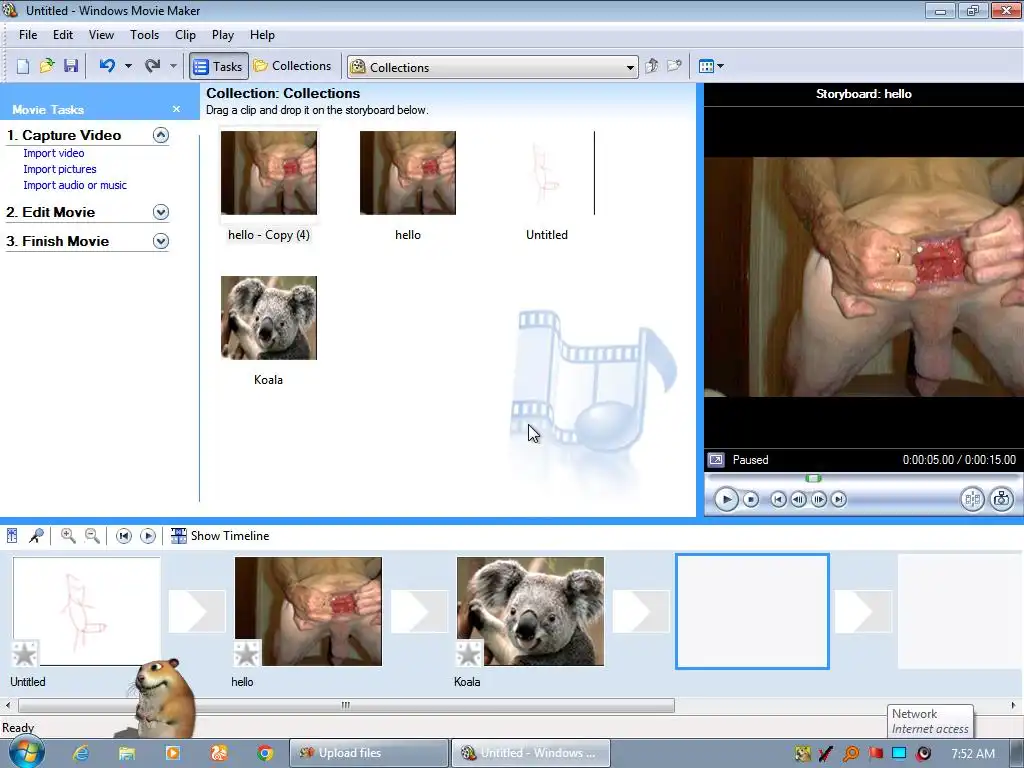The height and width of the screenshot is (768, 1024).
Task: Click the storyboard horizontal scrollbar
Action: [x=346, y=705]
